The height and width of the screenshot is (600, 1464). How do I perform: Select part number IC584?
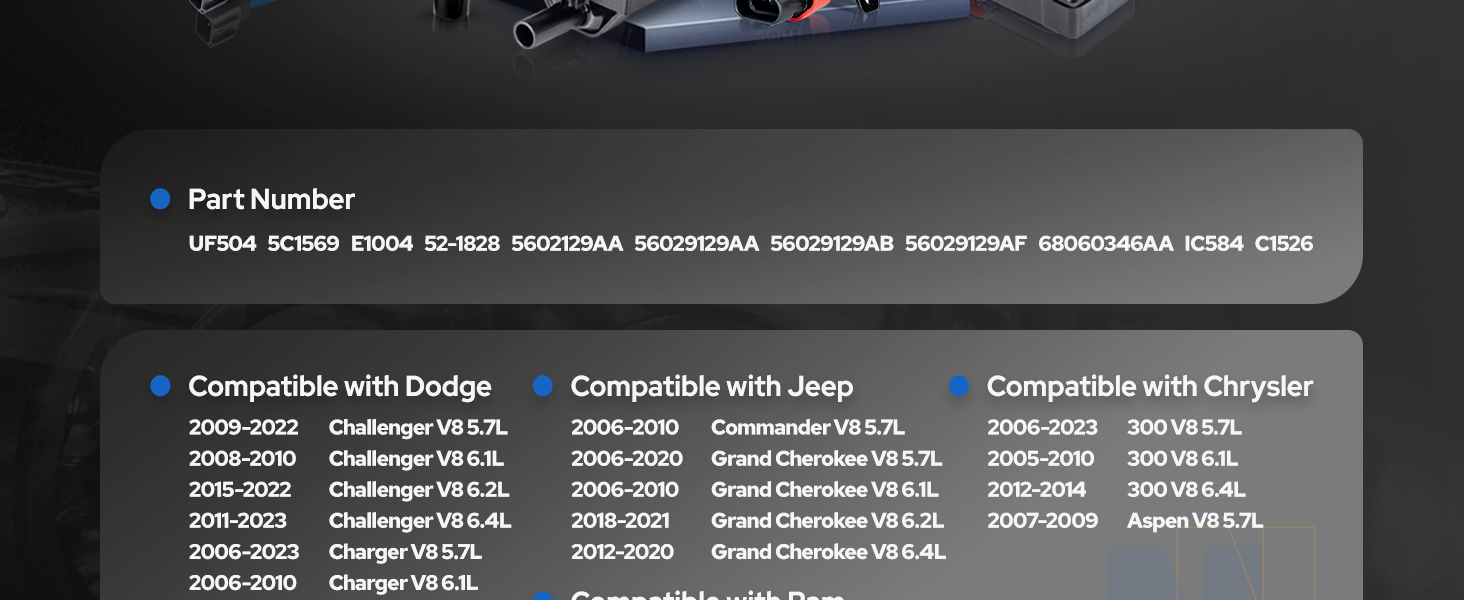1214,243
